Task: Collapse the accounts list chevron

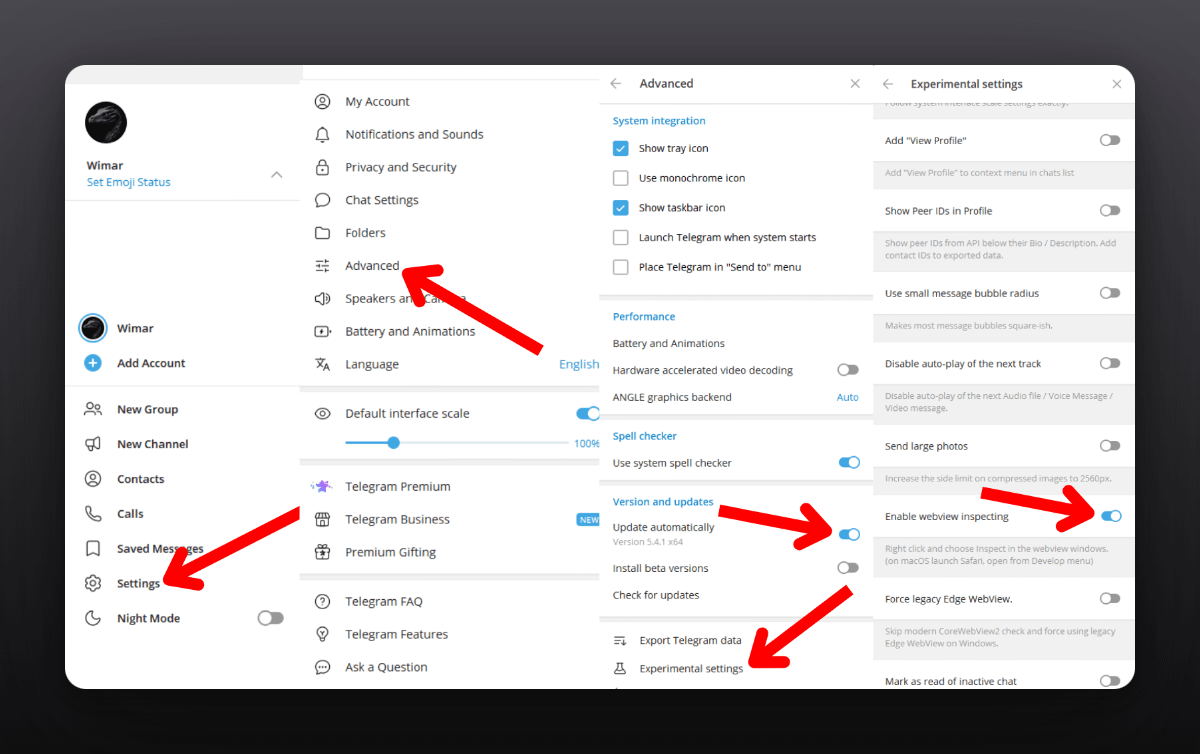Action: (x=276, y=175)
